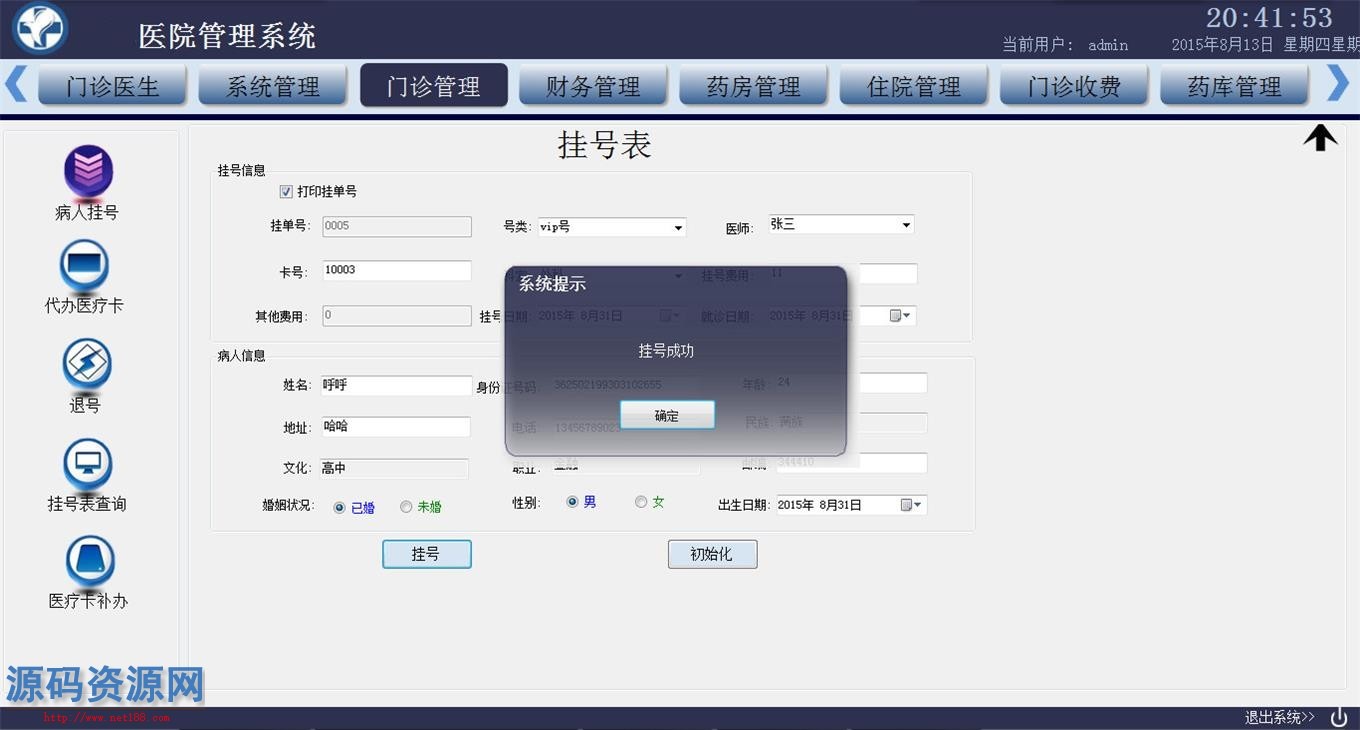Click the 当前用户: admin text
The width and height of the screenshot is (1360, 730).
tap(1065, 45)
